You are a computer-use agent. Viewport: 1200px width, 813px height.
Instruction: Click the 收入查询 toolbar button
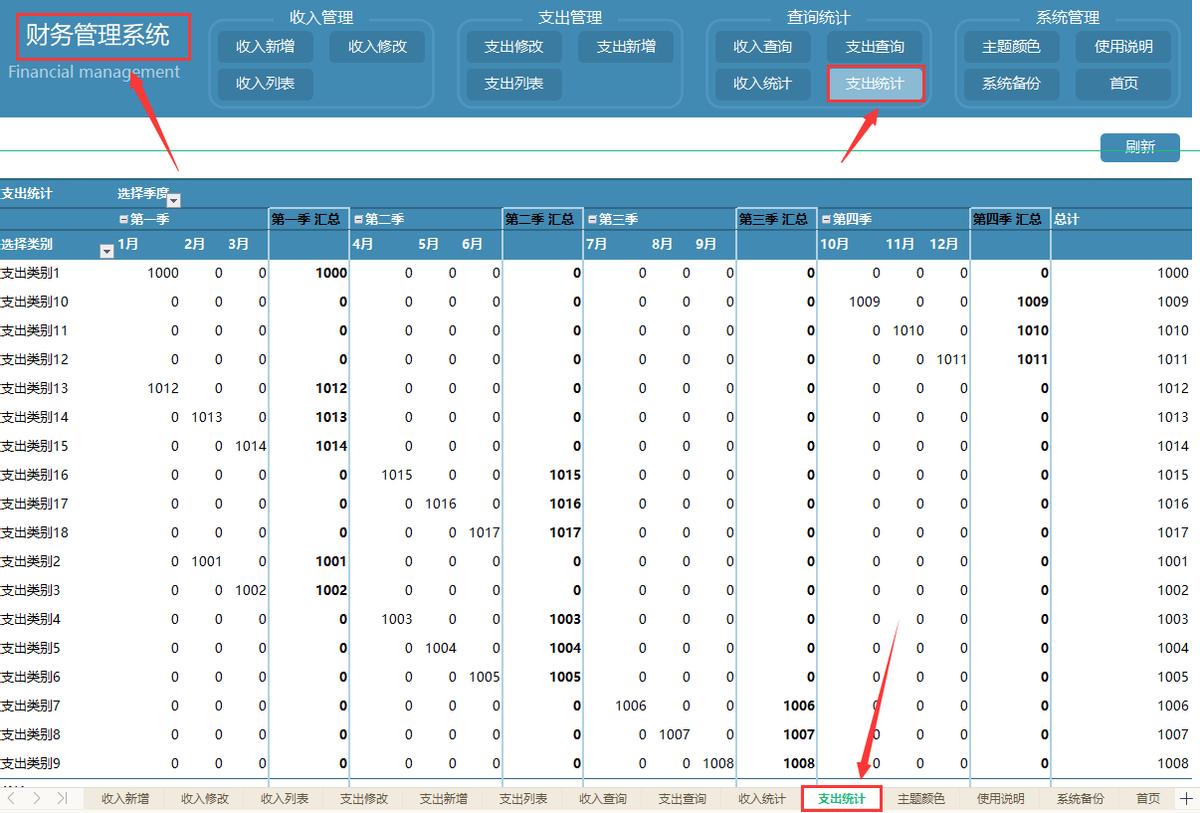(x=762, y=46)
